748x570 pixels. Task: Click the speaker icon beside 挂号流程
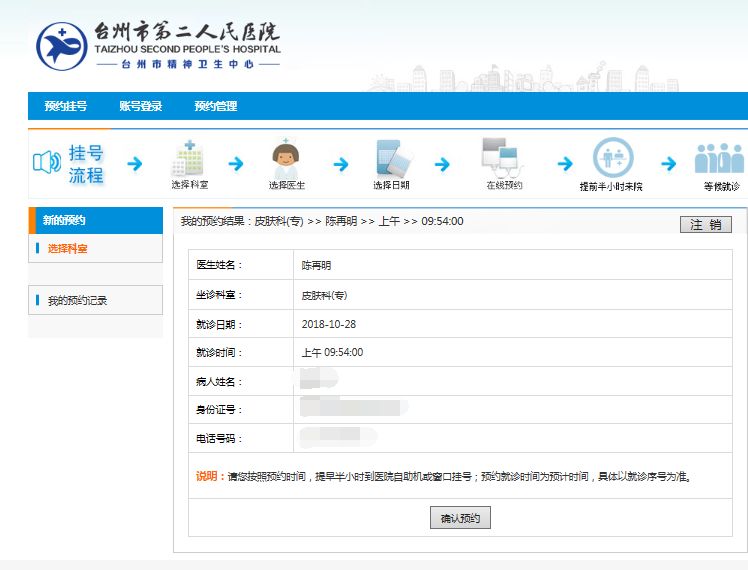click(x=47, y=162)
